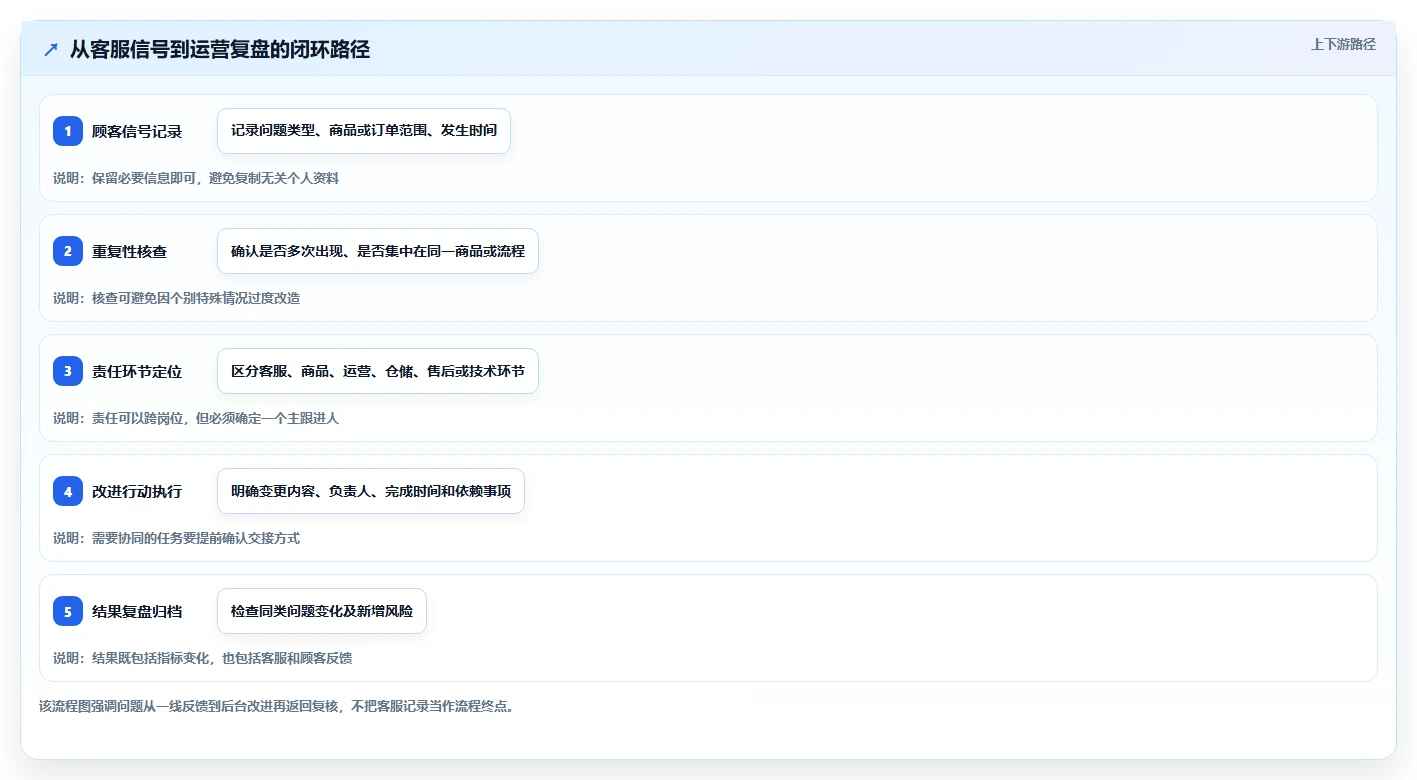Click the 确认是否多次出现 detail box
1417x780 pixels.
point(378,251)
